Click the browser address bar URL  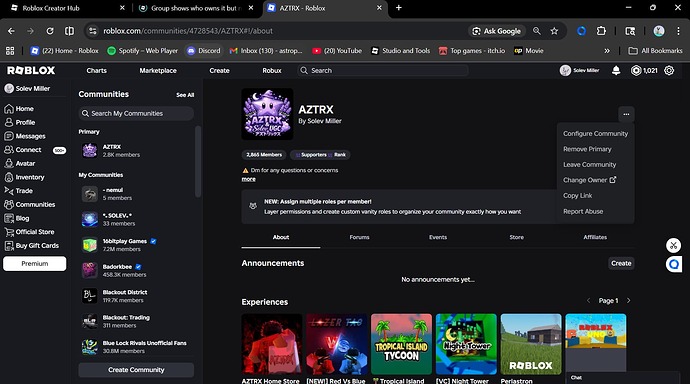(x=188, y=31)
